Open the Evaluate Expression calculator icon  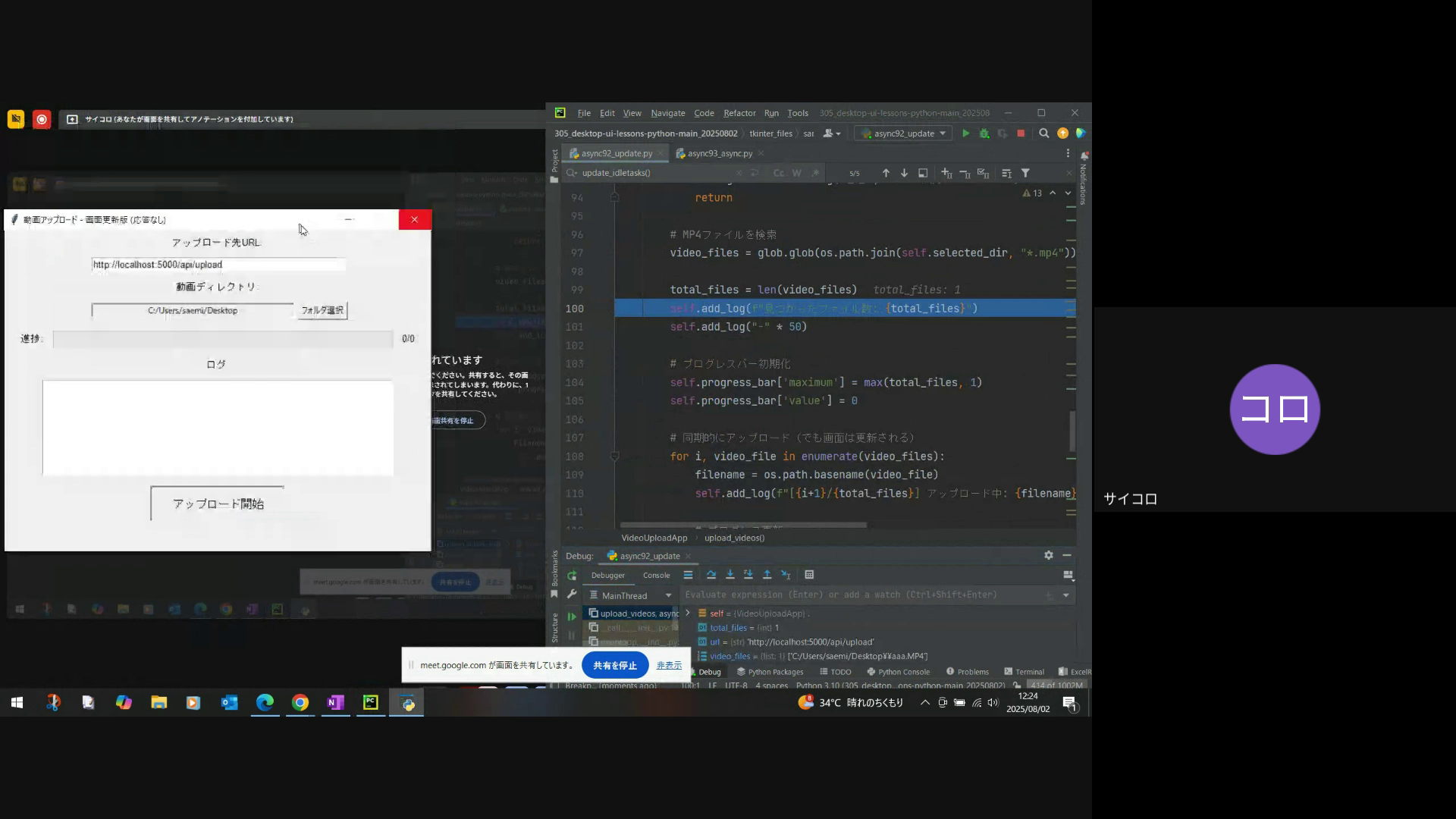click(809, 575)
